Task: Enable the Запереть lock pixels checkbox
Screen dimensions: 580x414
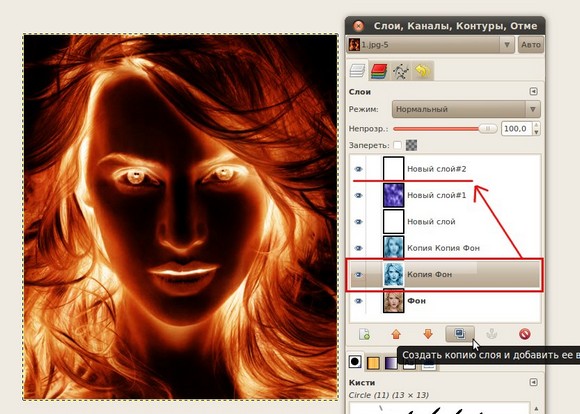Action: pyautogui.click(x=398, y=145)
